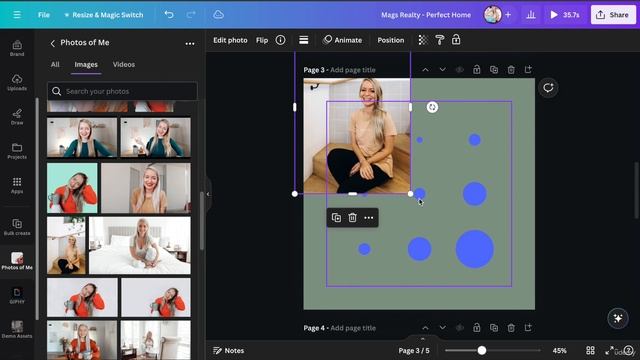Move Page 4 down with the chevron
The height and width of the screenshot is (360, 640).
(x=442, y=328)
